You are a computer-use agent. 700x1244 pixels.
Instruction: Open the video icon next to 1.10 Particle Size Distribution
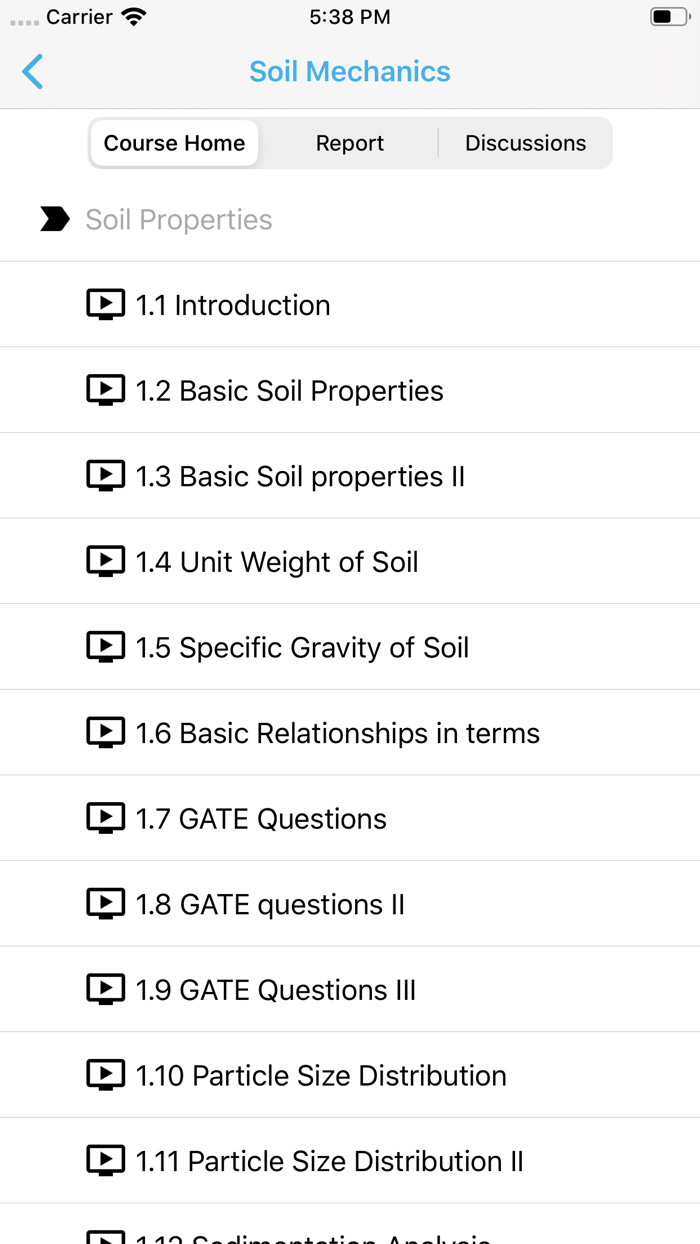pos(105,1075)
